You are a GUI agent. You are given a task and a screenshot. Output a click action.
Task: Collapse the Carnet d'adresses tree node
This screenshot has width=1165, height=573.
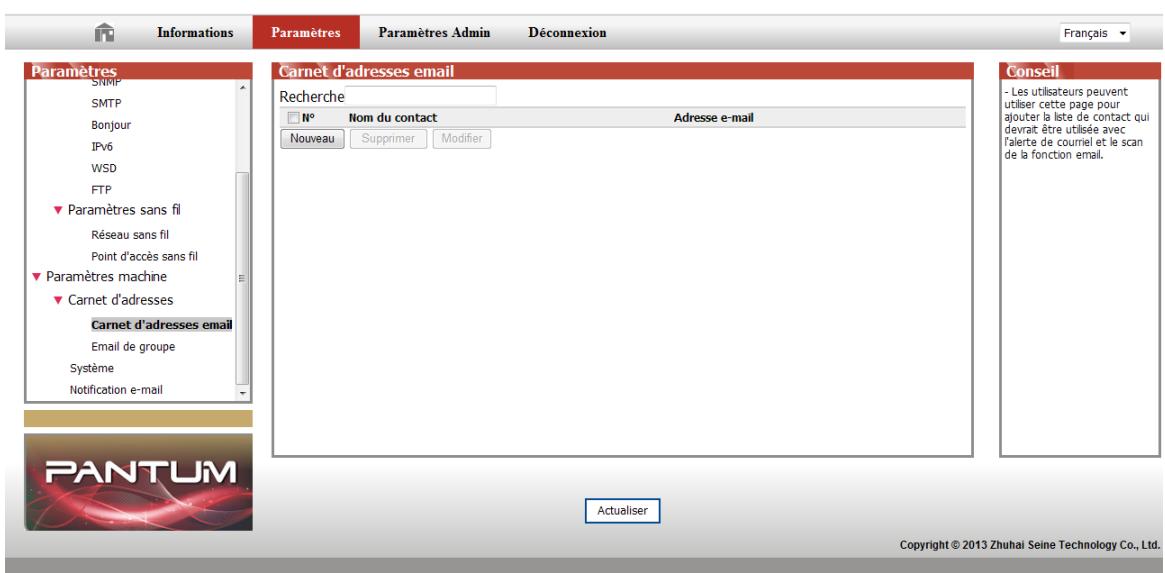[58, 300]
